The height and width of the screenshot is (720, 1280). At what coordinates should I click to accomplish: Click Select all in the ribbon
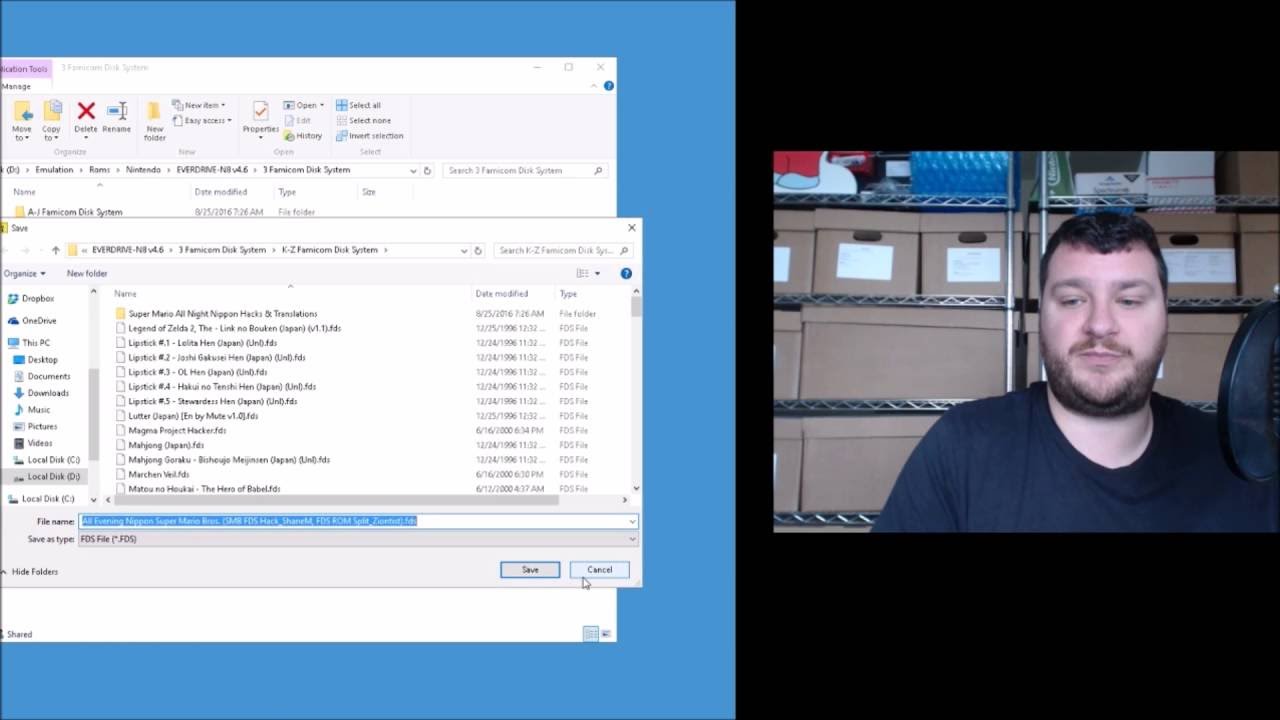[x=358, y=105]
